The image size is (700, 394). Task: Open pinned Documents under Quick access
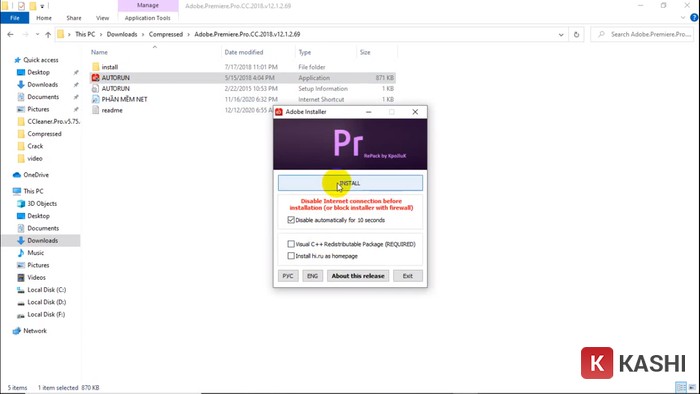tap(43, 97)
